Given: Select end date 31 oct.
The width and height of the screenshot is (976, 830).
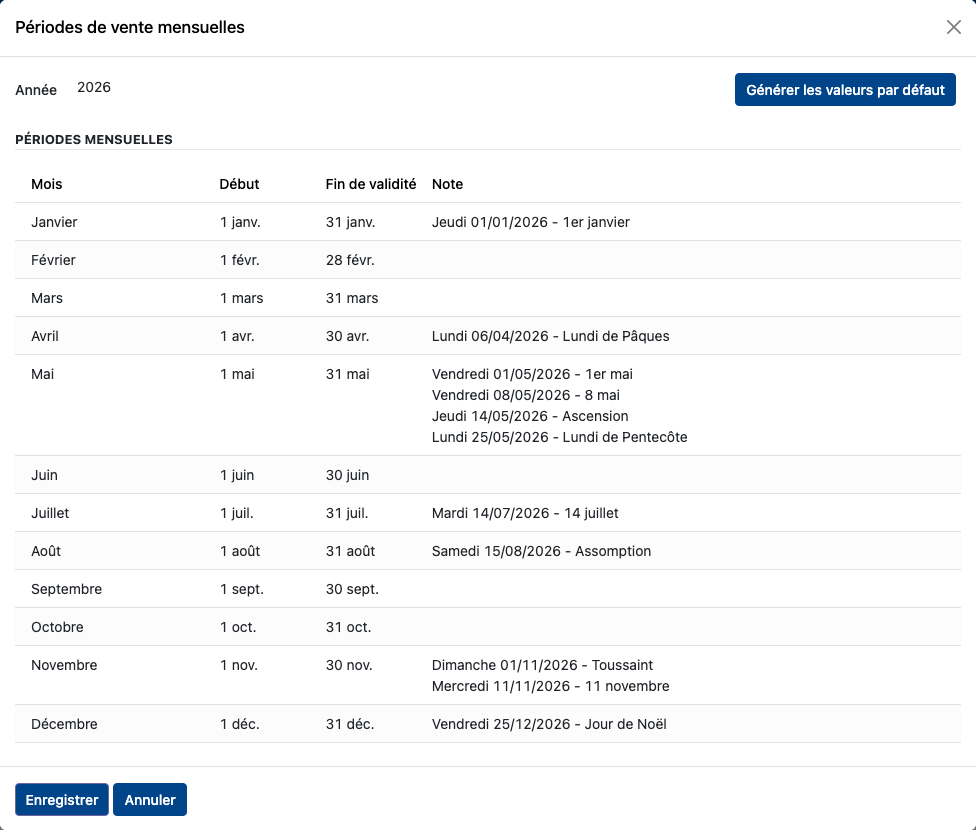Looking at the screenshot, I should (349, 627).
